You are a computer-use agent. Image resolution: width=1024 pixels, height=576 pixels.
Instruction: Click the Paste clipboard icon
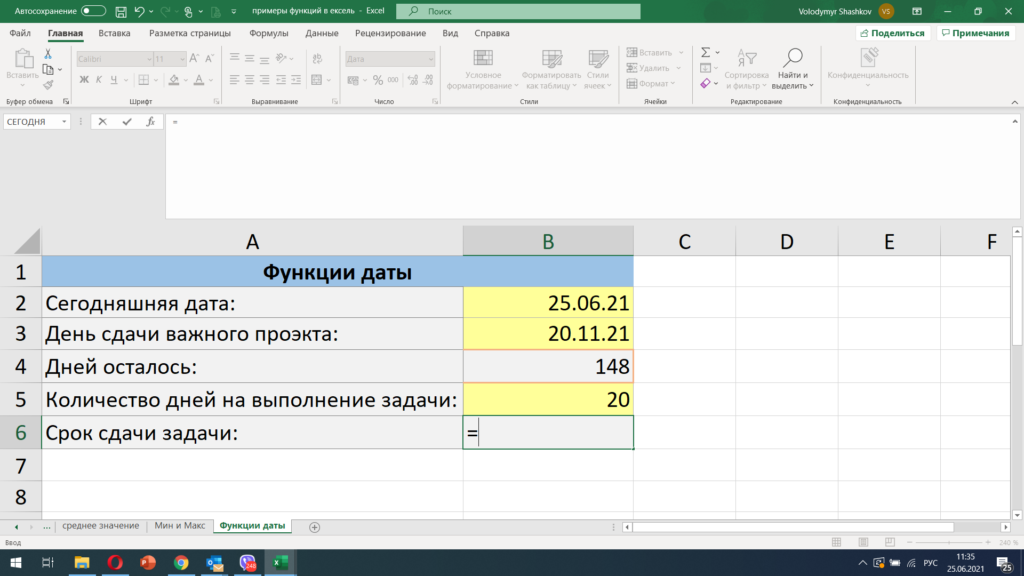(24, 59)
